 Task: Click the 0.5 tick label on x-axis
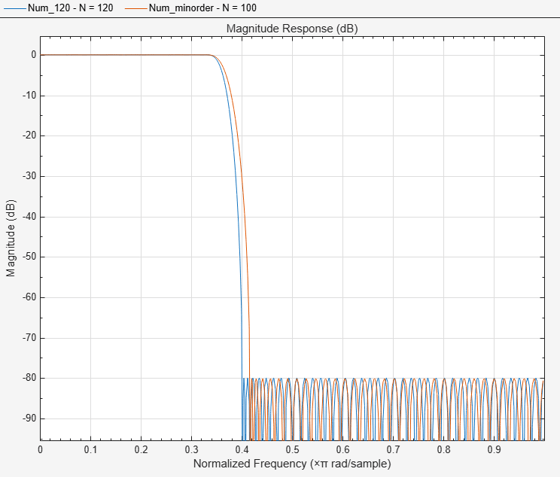(292, 450)
